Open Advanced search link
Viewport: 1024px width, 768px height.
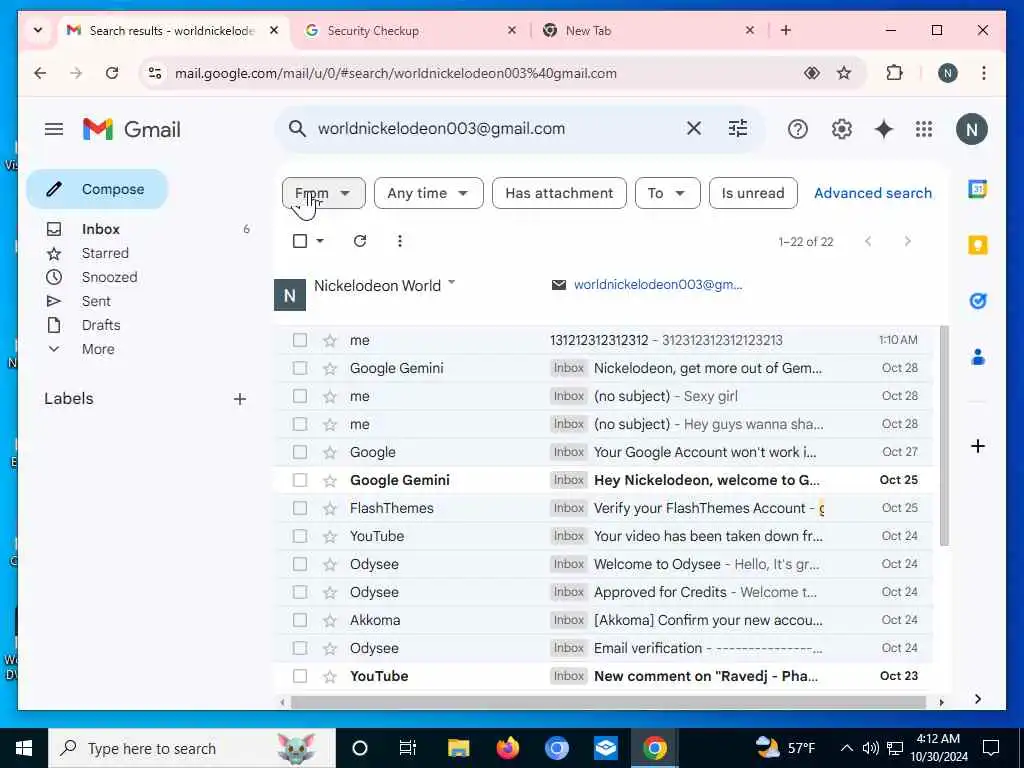[872, 193]
